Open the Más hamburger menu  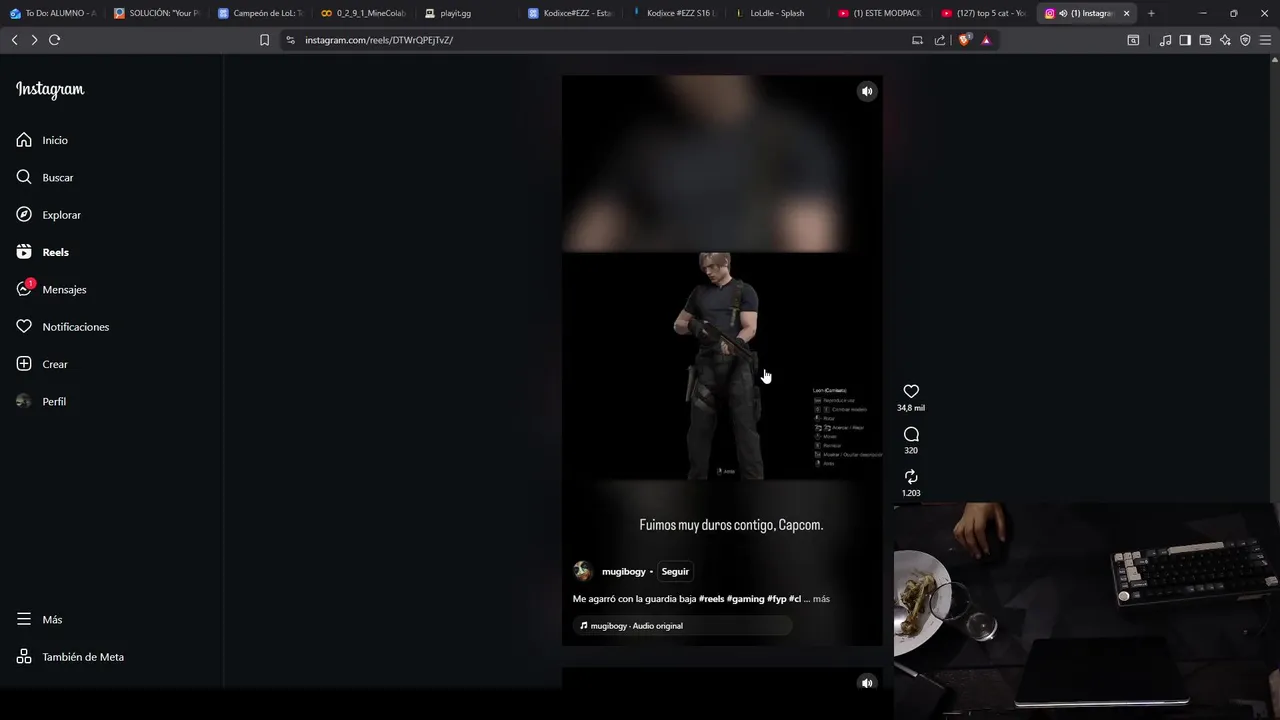39,619
